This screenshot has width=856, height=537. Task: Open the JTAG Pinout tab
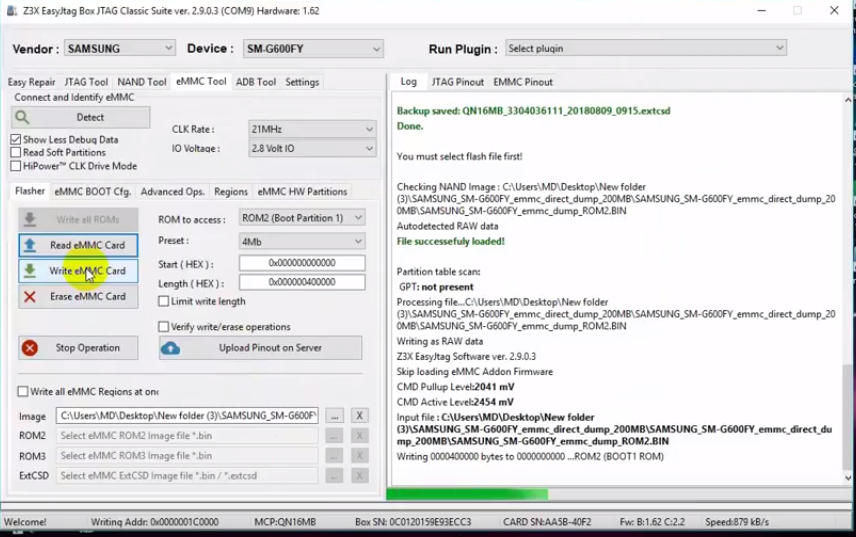(457, 82)
